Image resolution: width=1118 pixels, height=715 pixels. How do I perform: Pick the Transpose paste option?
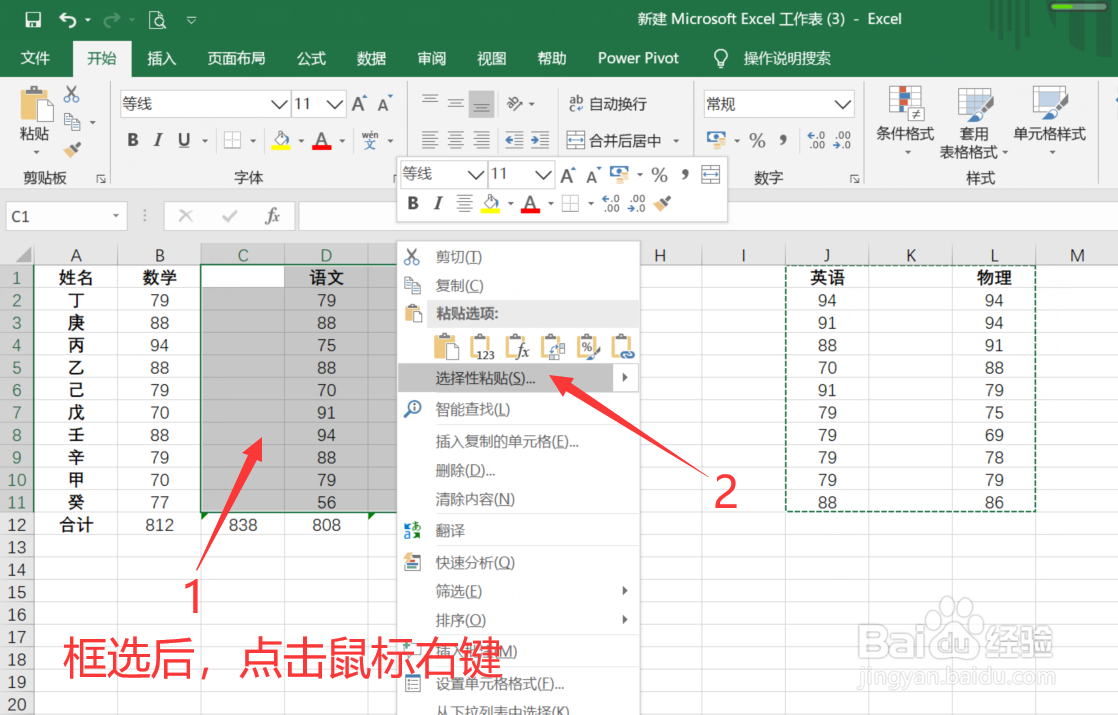pos(553,345)
